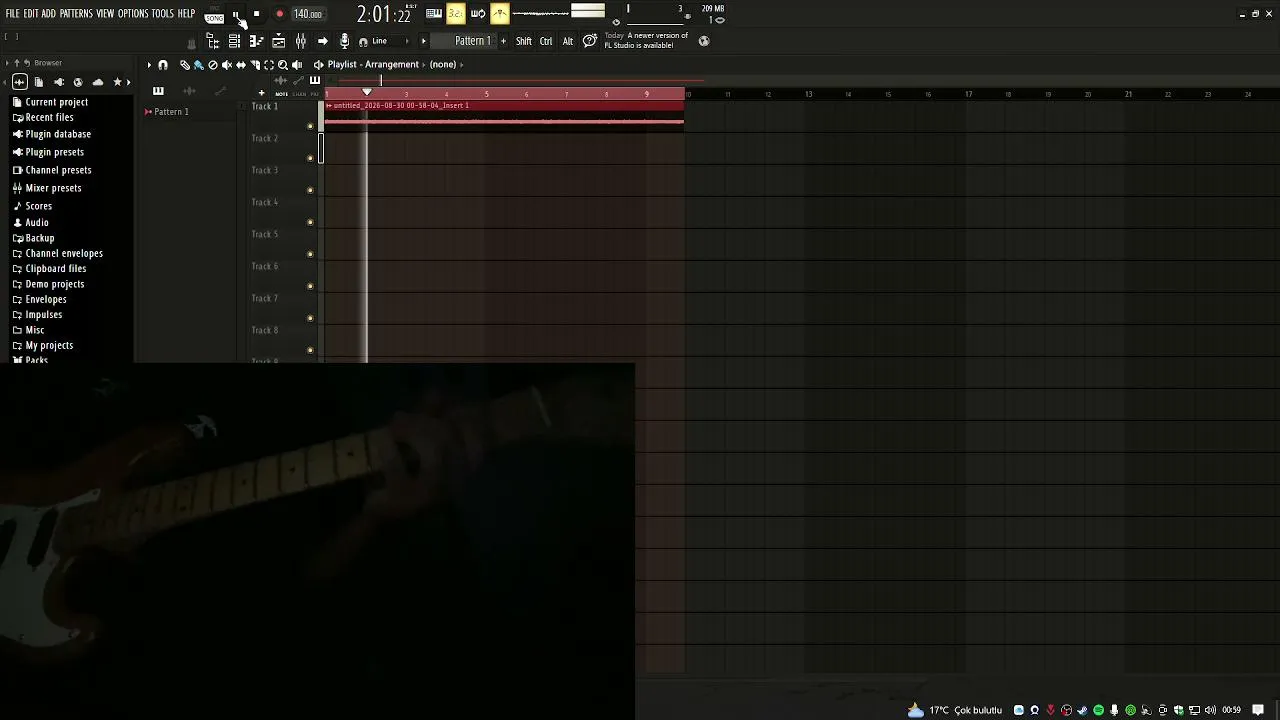This screenshot has height=720, width=1280.
Task: Click the red record button
Action: tap(279, 14)
